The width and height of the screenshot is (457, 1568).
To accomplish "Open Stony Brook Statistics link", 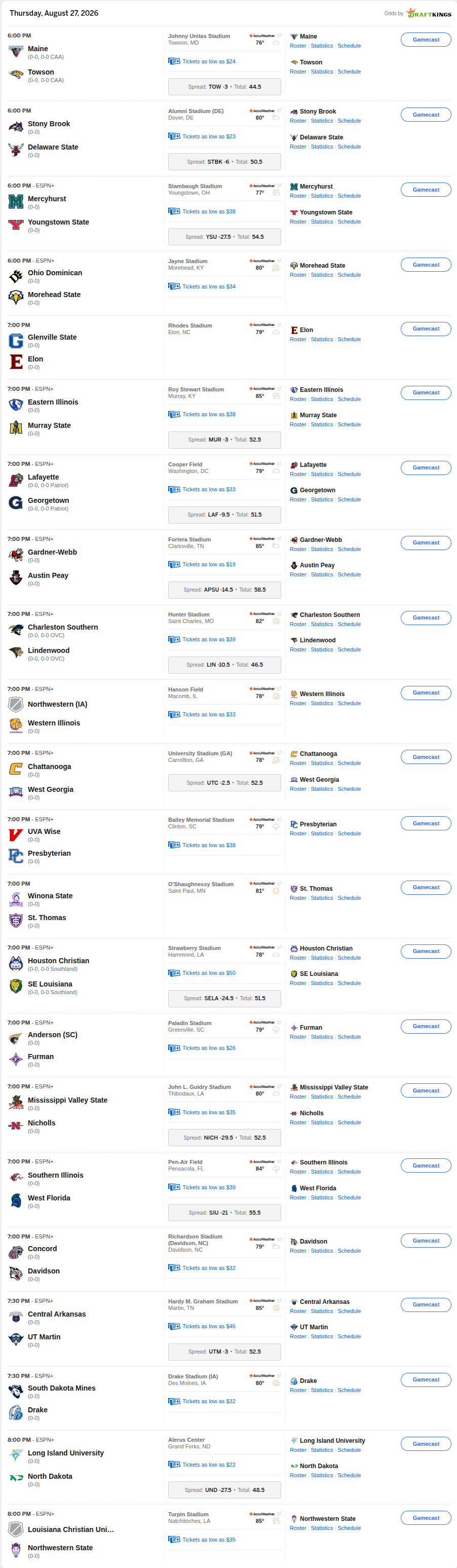I will (322, 121).
